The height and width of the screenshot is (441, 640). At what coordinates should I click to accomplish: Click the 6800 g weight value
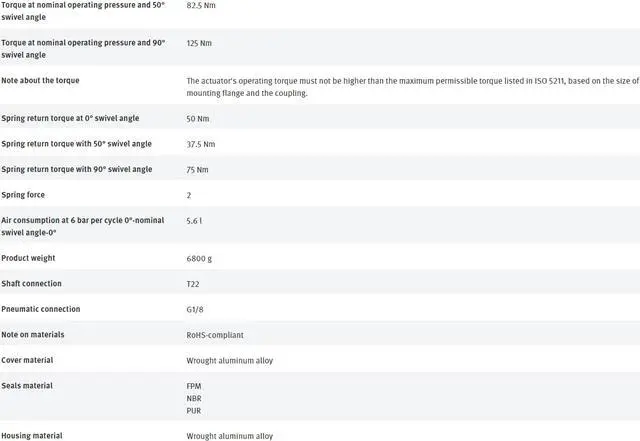click(x=199, y=258)
